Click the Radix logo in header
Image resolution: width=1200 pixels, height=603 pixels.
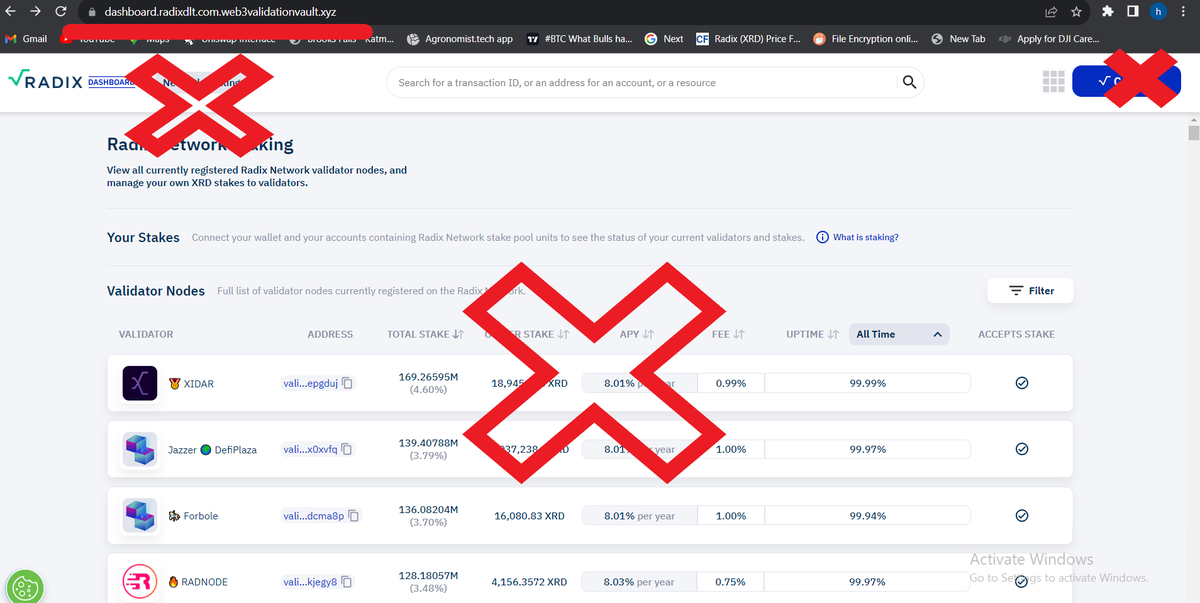click(44, 81)
